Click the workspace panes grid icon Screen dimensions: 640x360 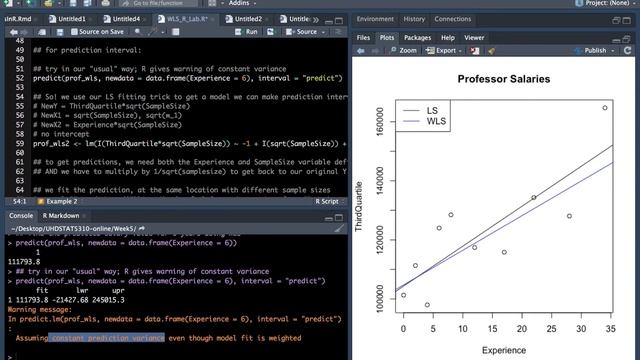pyautogui.click(x=212, y=3)
